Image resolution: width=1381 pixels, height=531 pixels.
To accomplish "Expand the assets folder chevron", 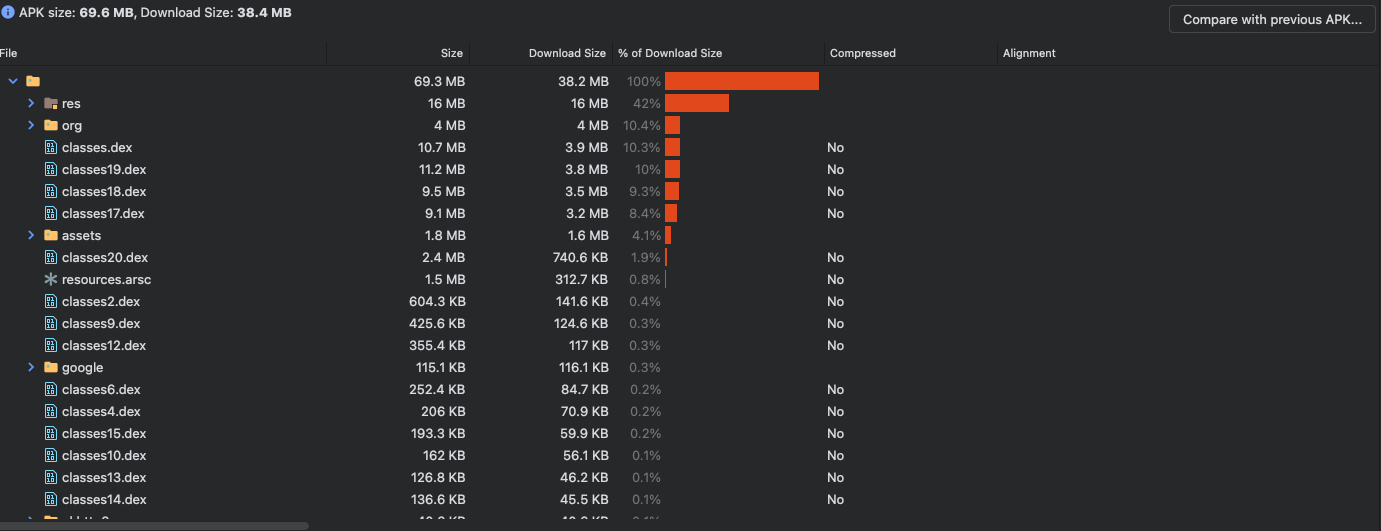I will tap(31, 235).
